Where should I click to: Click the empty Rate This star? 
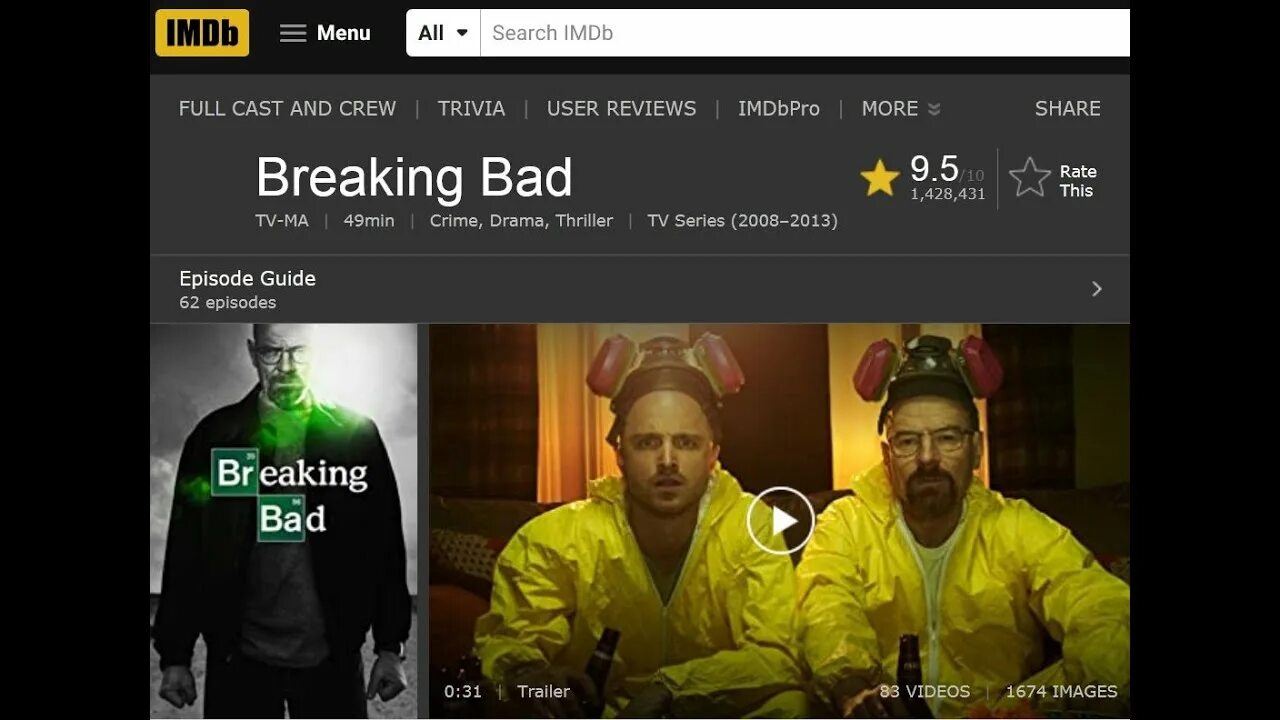coord(1030,178)
